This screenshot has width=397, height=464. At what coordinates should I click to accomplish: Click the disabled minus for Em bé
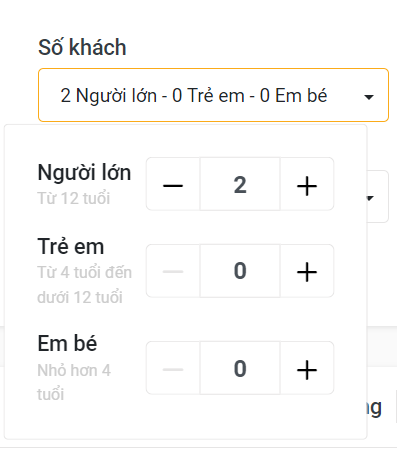click(x=173, y=368)
